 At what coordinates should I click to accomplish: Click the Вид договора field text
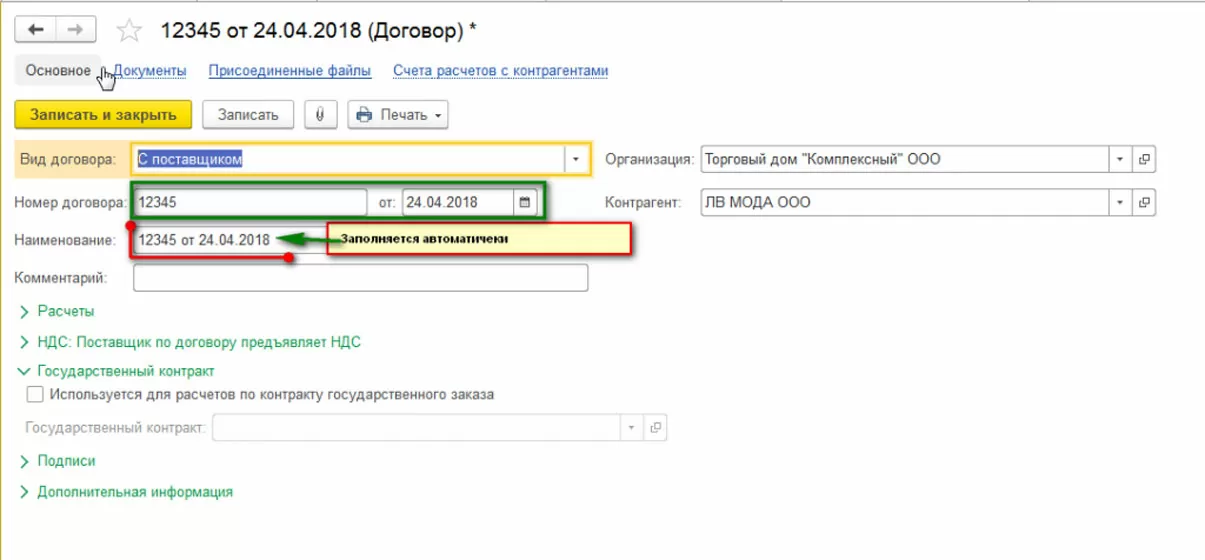click(x=348, y=159)
